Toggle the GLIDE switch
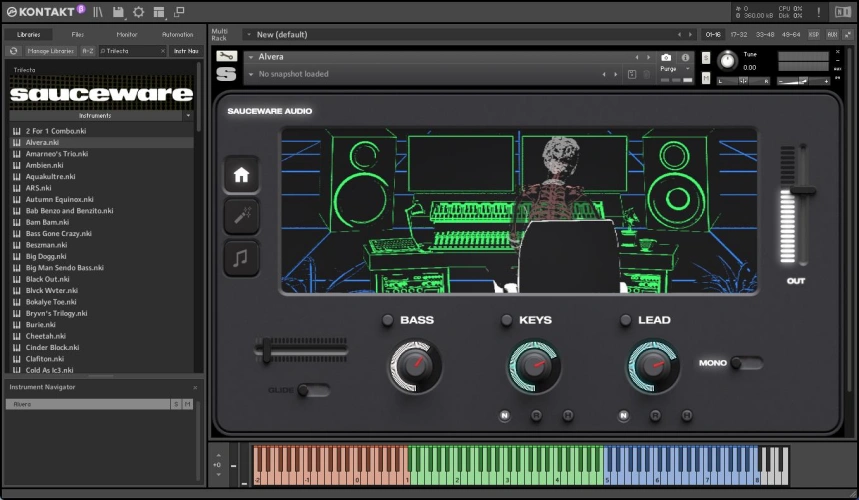 (x=312, y=390)
